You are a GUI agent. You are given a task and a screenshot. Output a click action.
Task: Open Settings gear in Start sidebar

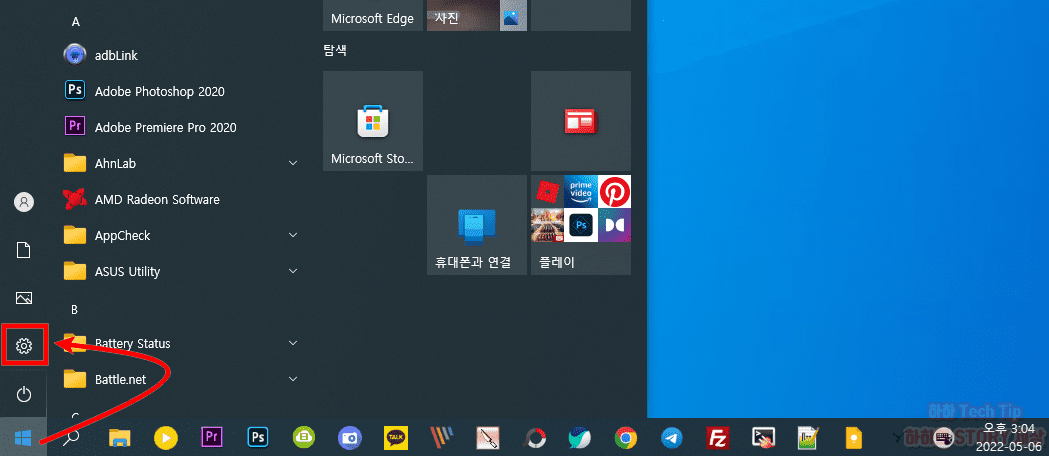coord(24,346)
